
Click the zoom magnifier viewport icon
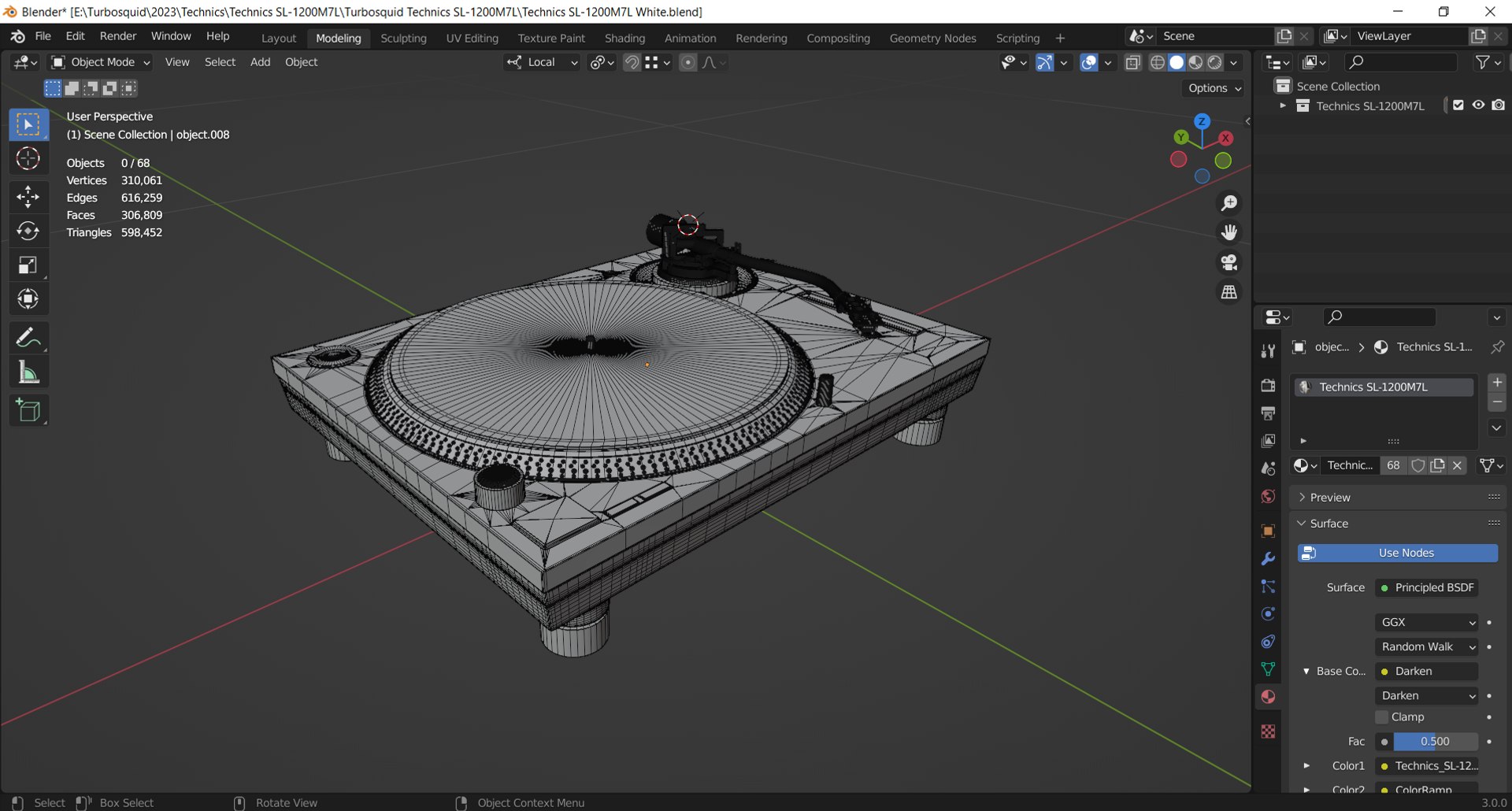pos(1228,203)
